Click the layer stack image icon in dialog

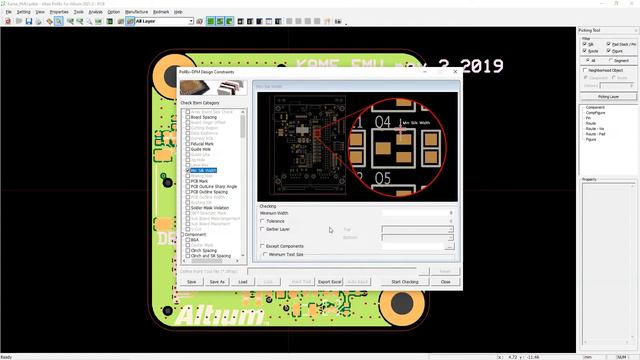pyautogui.click(x=231, y=88)
